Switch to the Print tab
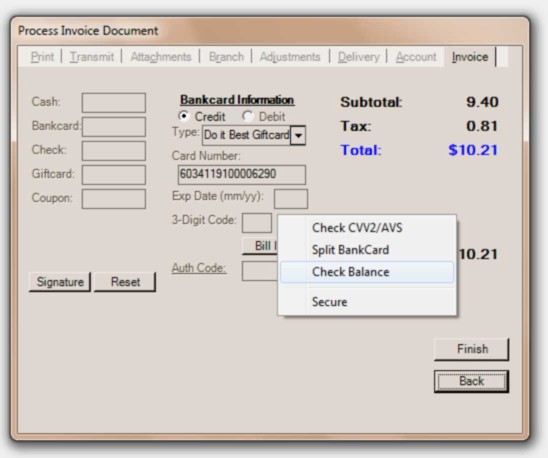 (x=42, y=57)
